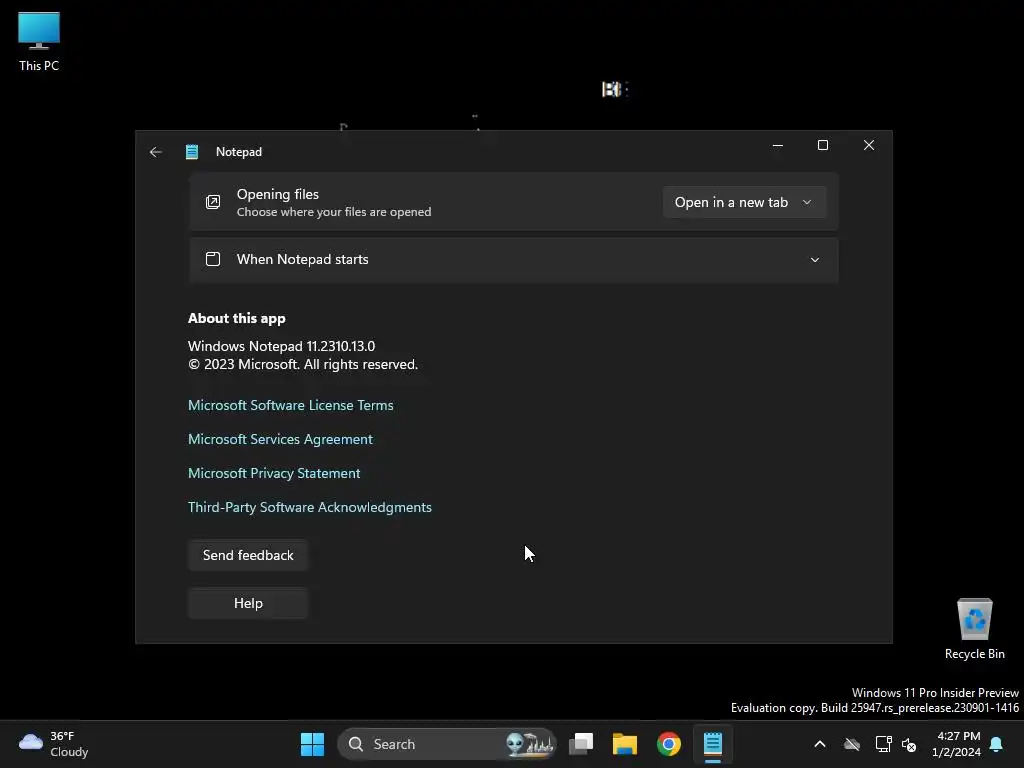
Task: Click the OneDrive tray icon
Action: [852, 744]
